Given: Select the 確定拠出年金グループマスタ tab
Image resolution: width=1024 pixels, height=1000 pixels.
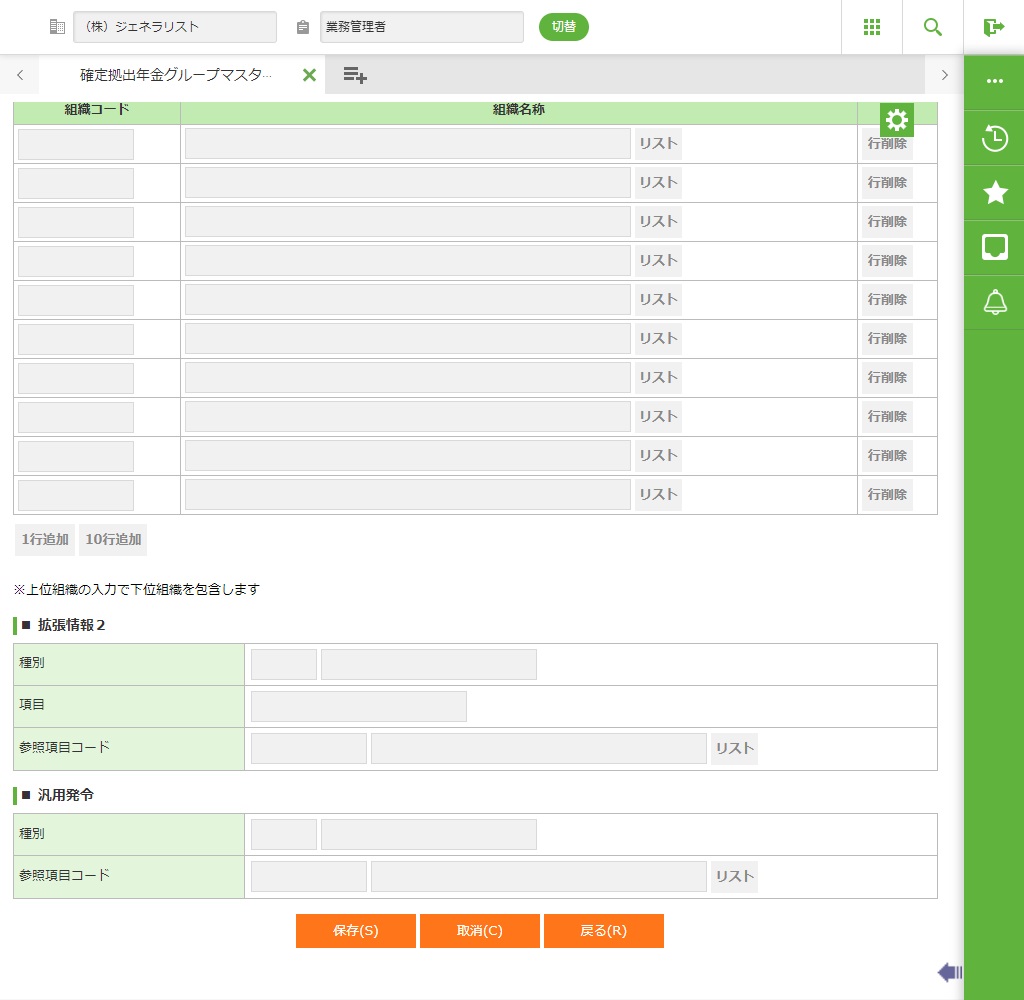Looking at the screenshot, I should (175, 75).
